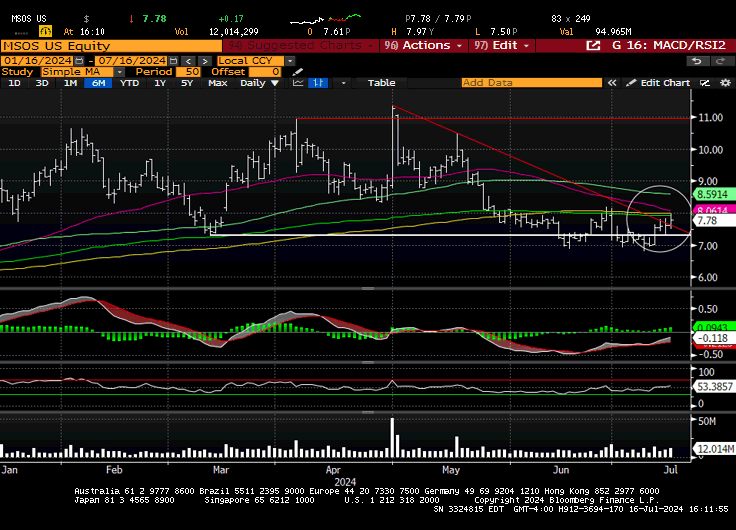Expand the Simple MA study dropdown

(120, 72)
